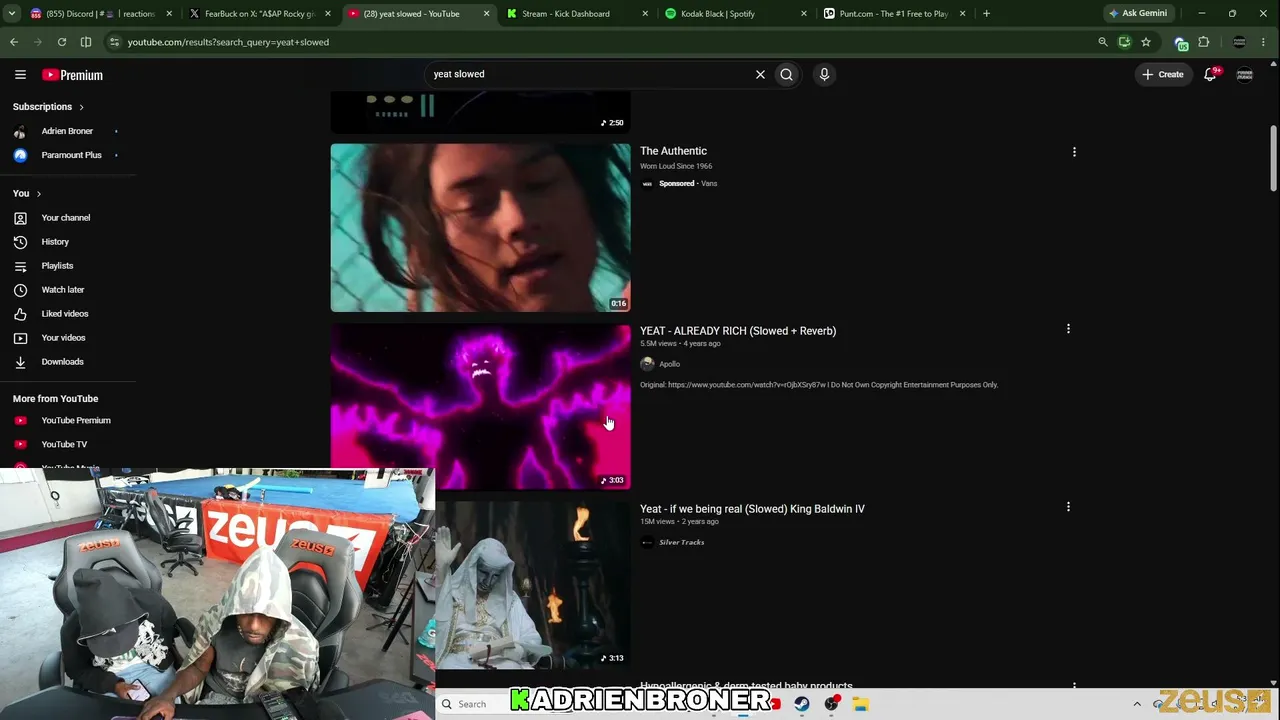The height and width of the screenshot is (720, 1280).
Task: Start voice search with the microphone icon
Action: [x=824, y=74]
